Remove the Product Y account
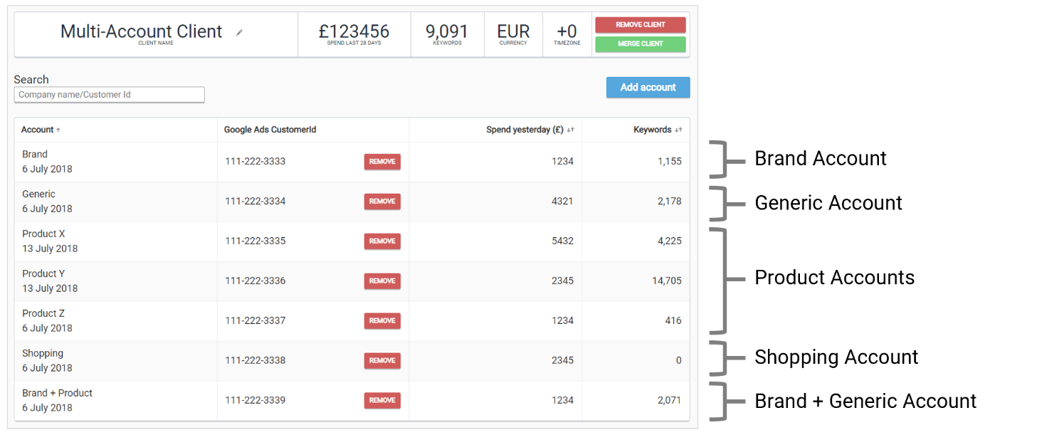Viewport: 1063px width, 433px height. point(382,281)
